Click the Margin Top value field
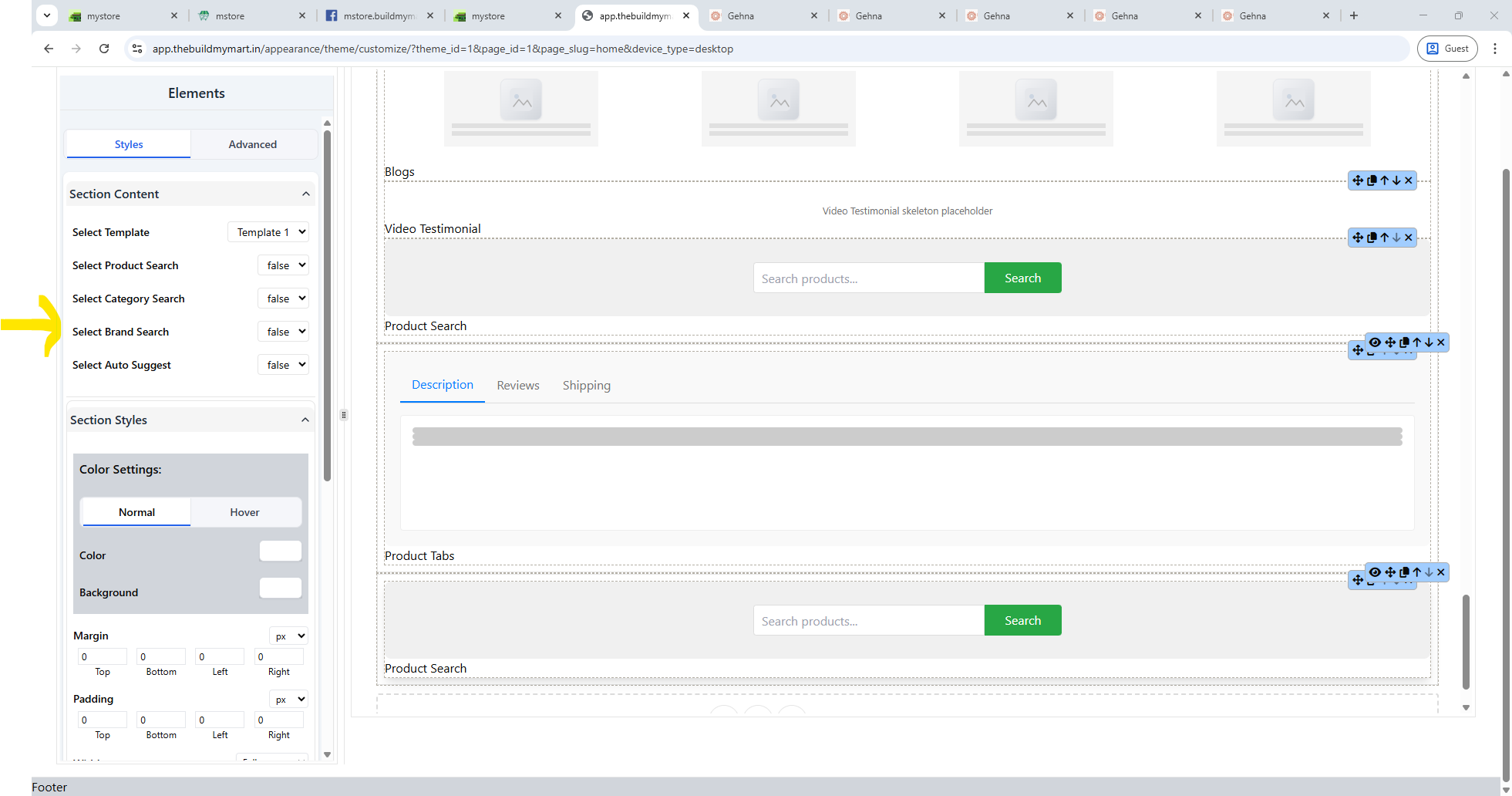1512x796 pixels. 103,656
